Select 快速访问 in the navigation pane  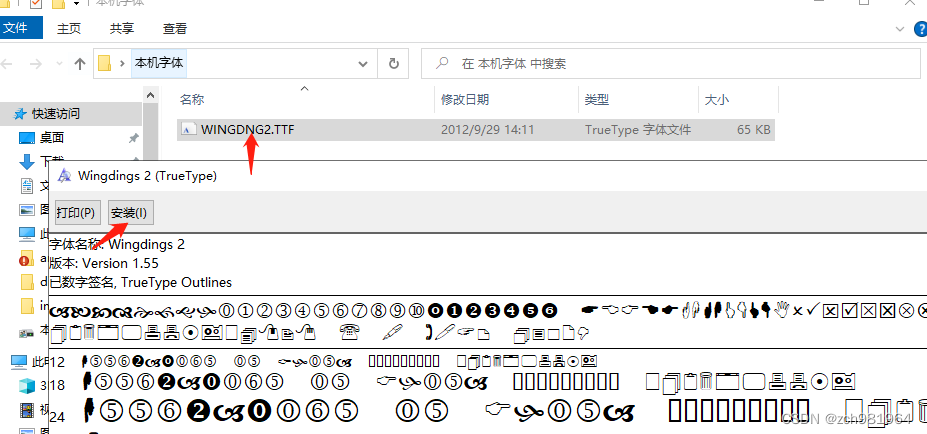(71, 114)
